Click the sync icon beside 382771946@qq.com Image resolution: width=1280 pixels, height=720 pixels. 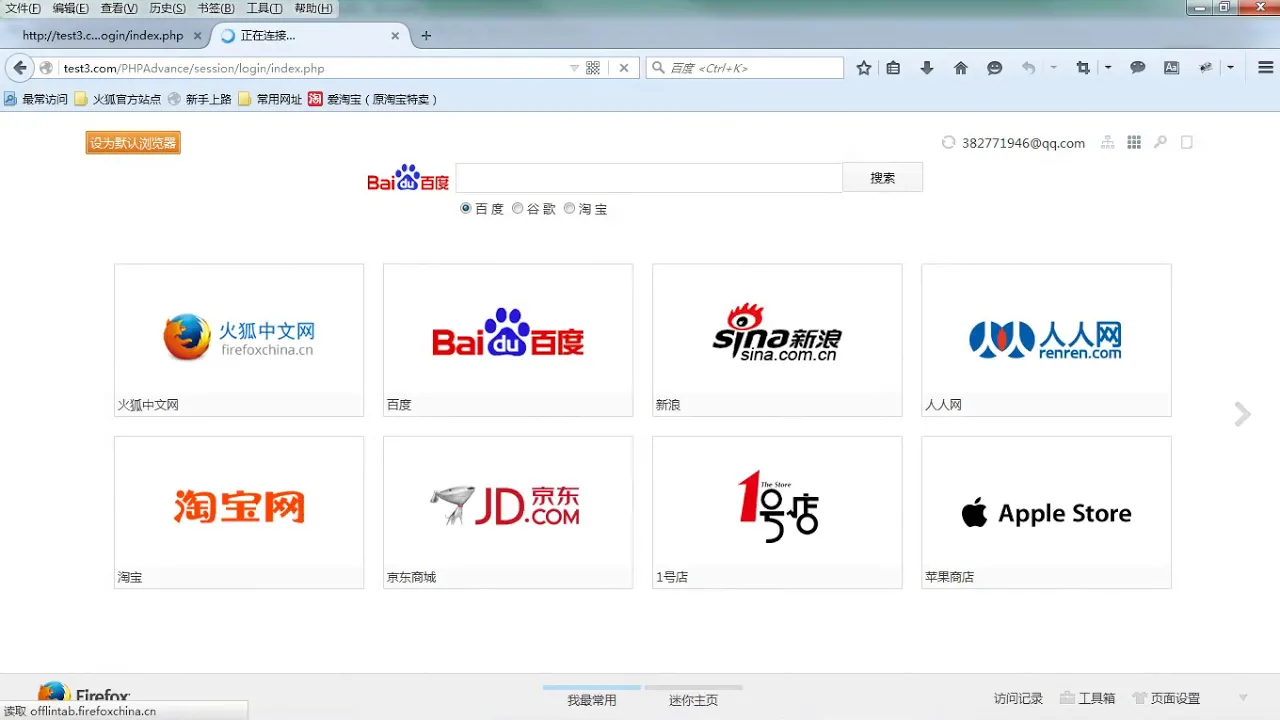[x=949, y=143]
